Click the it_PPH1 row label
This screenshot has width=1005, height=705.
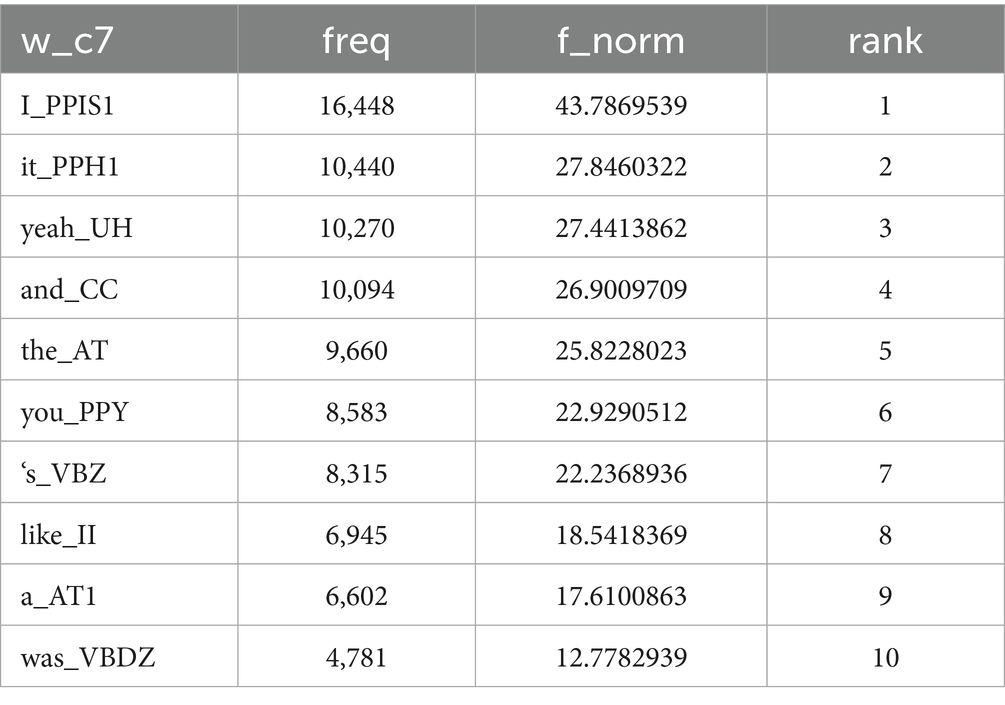coord(70,167)
